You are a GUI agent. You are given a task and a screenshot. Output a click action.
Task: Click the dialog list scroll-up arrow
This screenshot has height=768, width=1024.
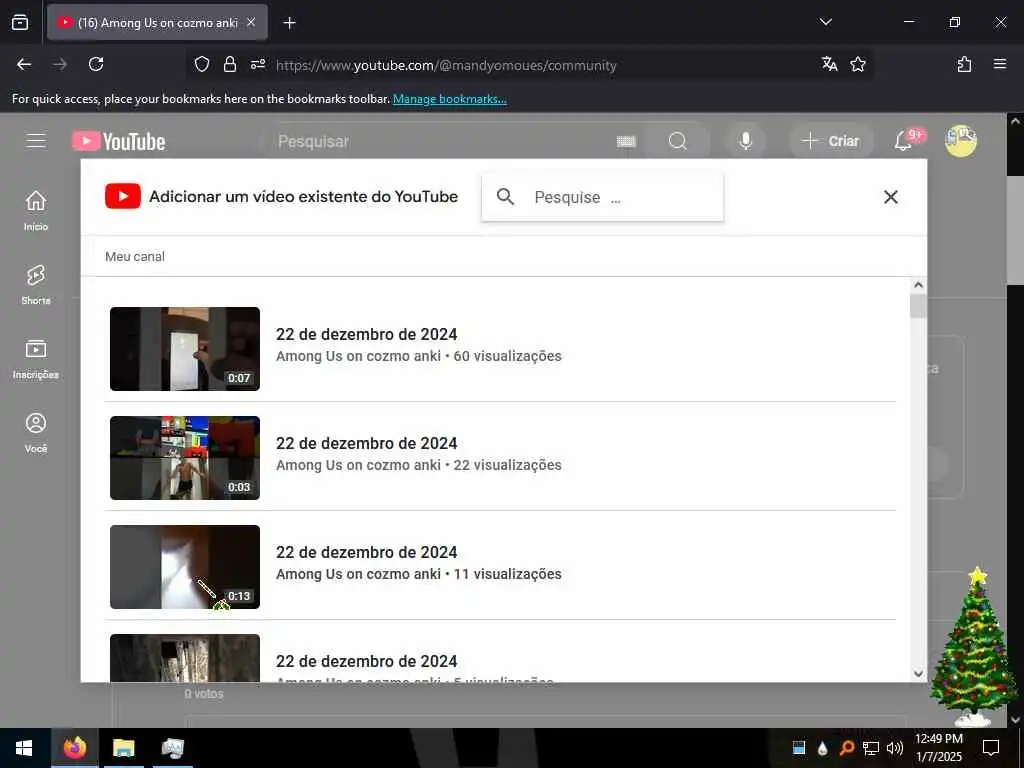[x=918, y=285]
